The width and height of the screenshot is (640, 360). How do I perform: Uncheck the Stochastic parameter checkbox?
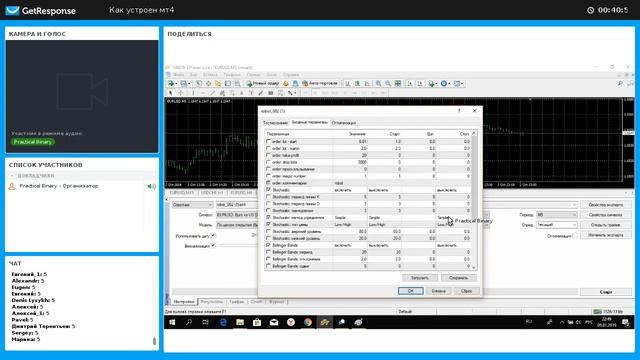[268, 190]
